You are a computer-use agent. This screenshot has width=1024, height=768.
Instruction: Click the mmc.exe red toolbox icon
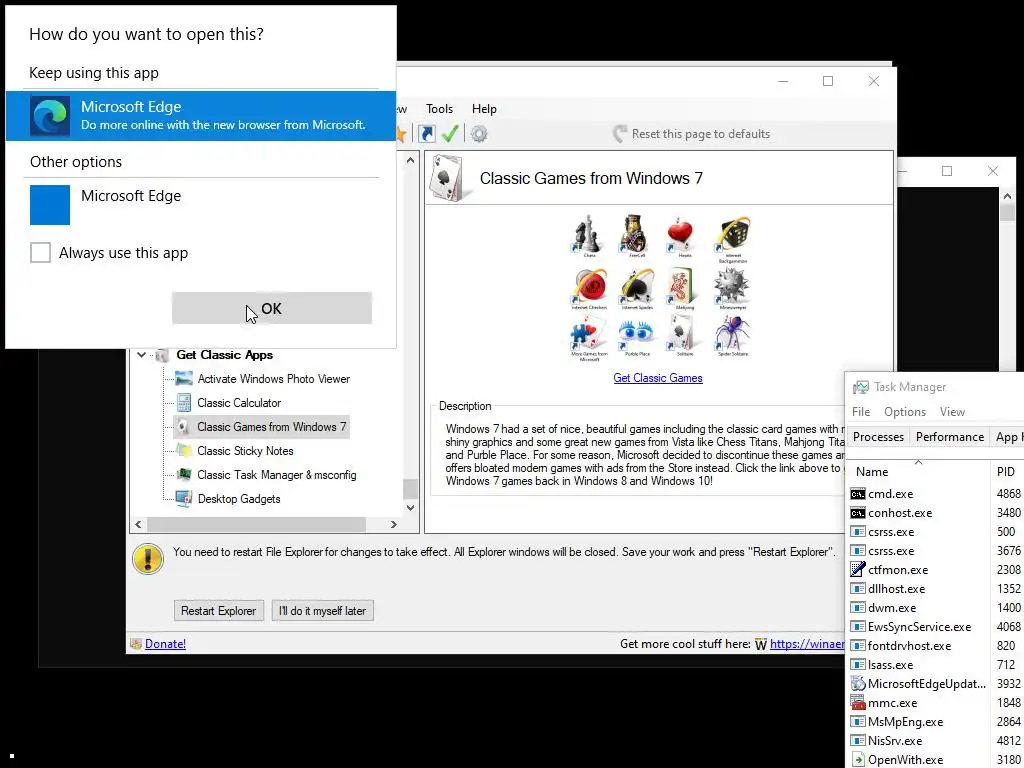857,703
